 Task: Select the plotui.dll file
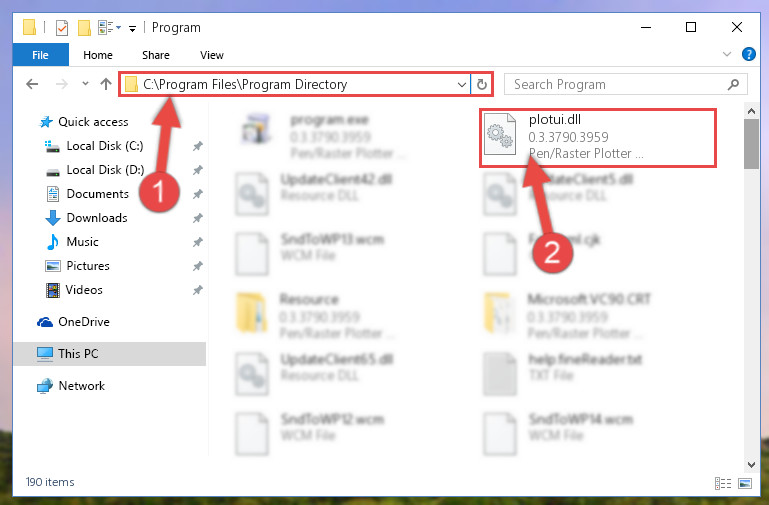tap(598, 137)
